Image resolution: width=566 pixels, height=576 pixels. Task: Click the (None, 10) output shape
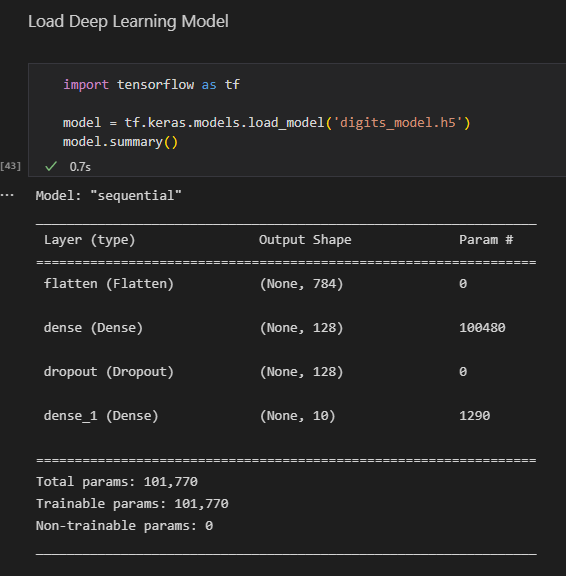tap(298, 416)
